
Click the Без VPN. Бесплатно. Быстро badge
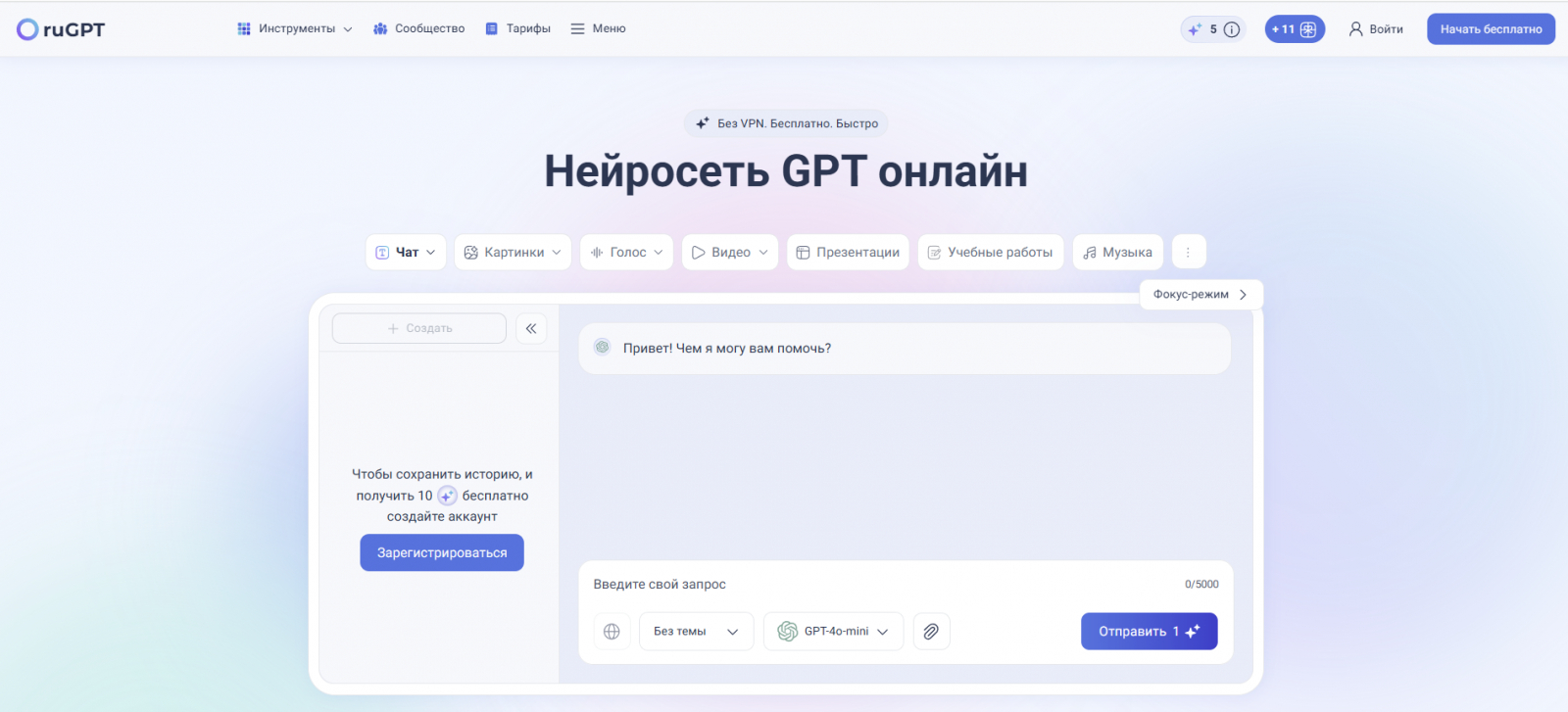pyautogui.click(x=786, y=123)
